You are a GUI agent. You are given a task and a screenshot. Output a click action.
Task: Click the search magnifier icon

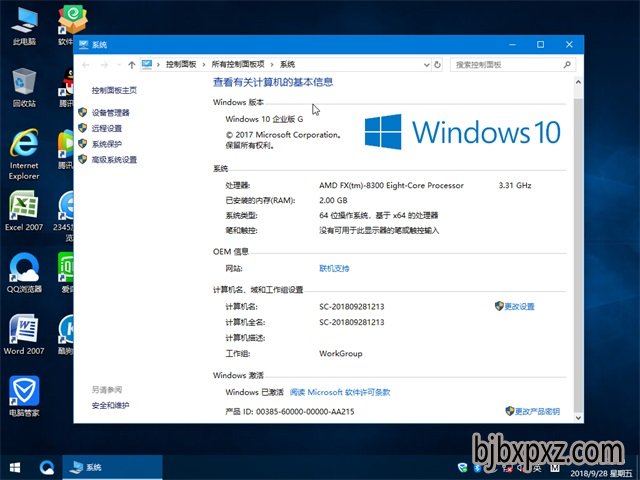point(567,64)
